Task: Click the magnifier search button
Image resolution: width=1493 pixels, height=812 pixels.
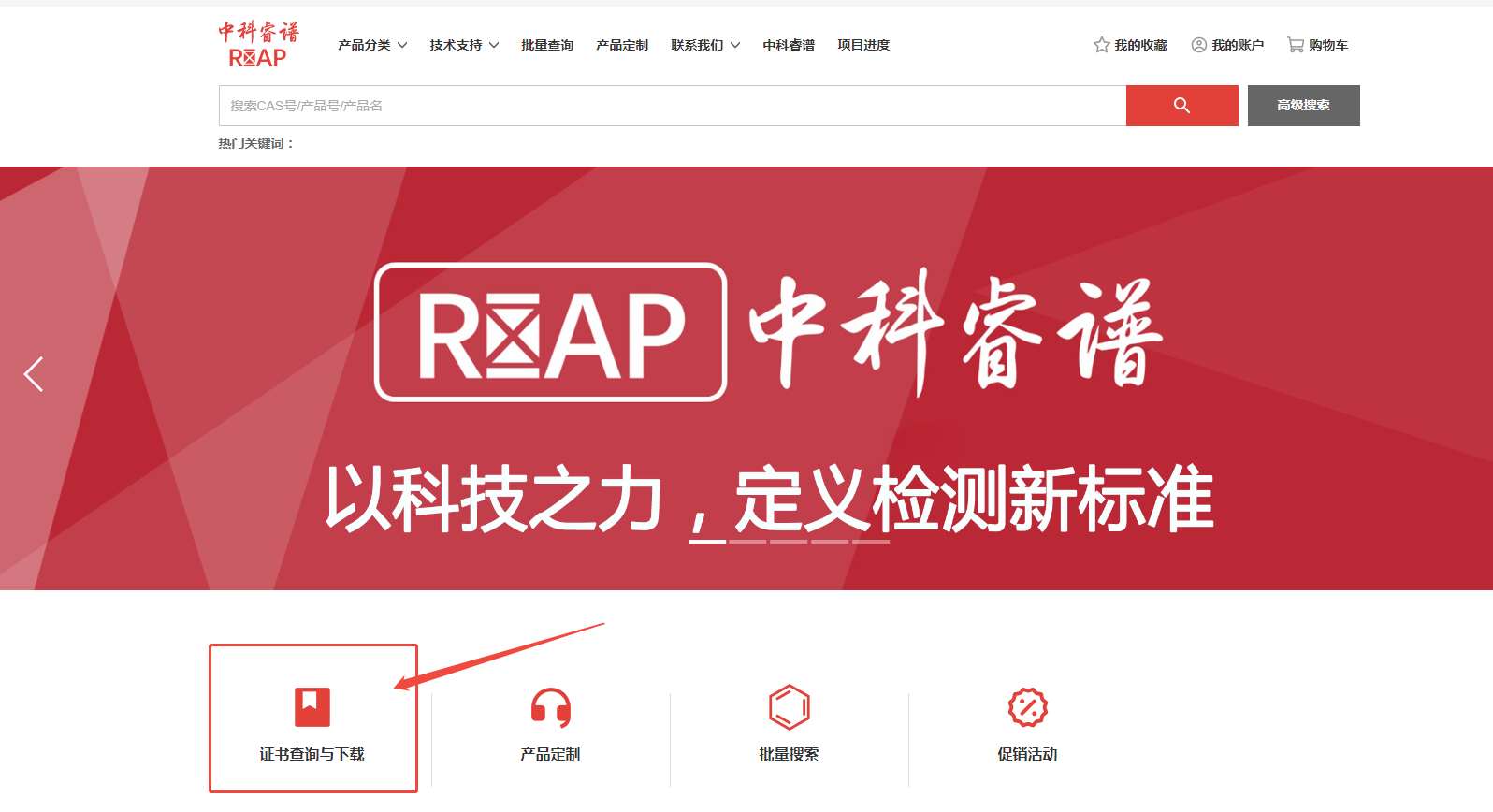Action: pos(1181,106)
